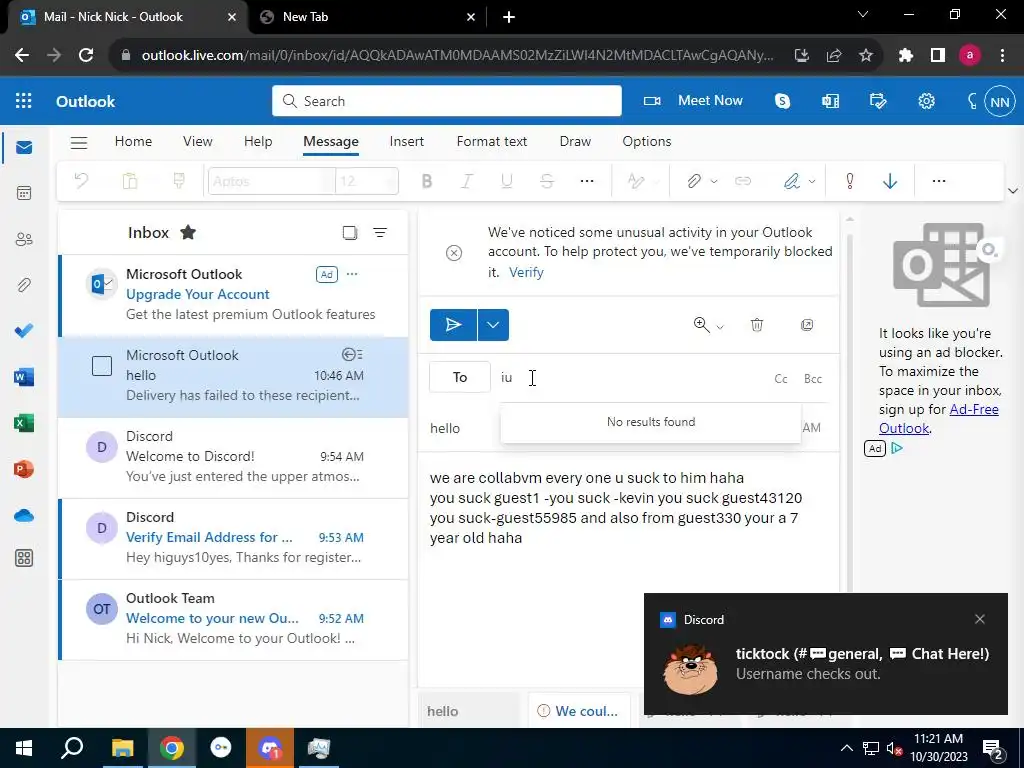Click the Verify link in warning
This screenshot has width=1024, height=768.
click(526, 272)
